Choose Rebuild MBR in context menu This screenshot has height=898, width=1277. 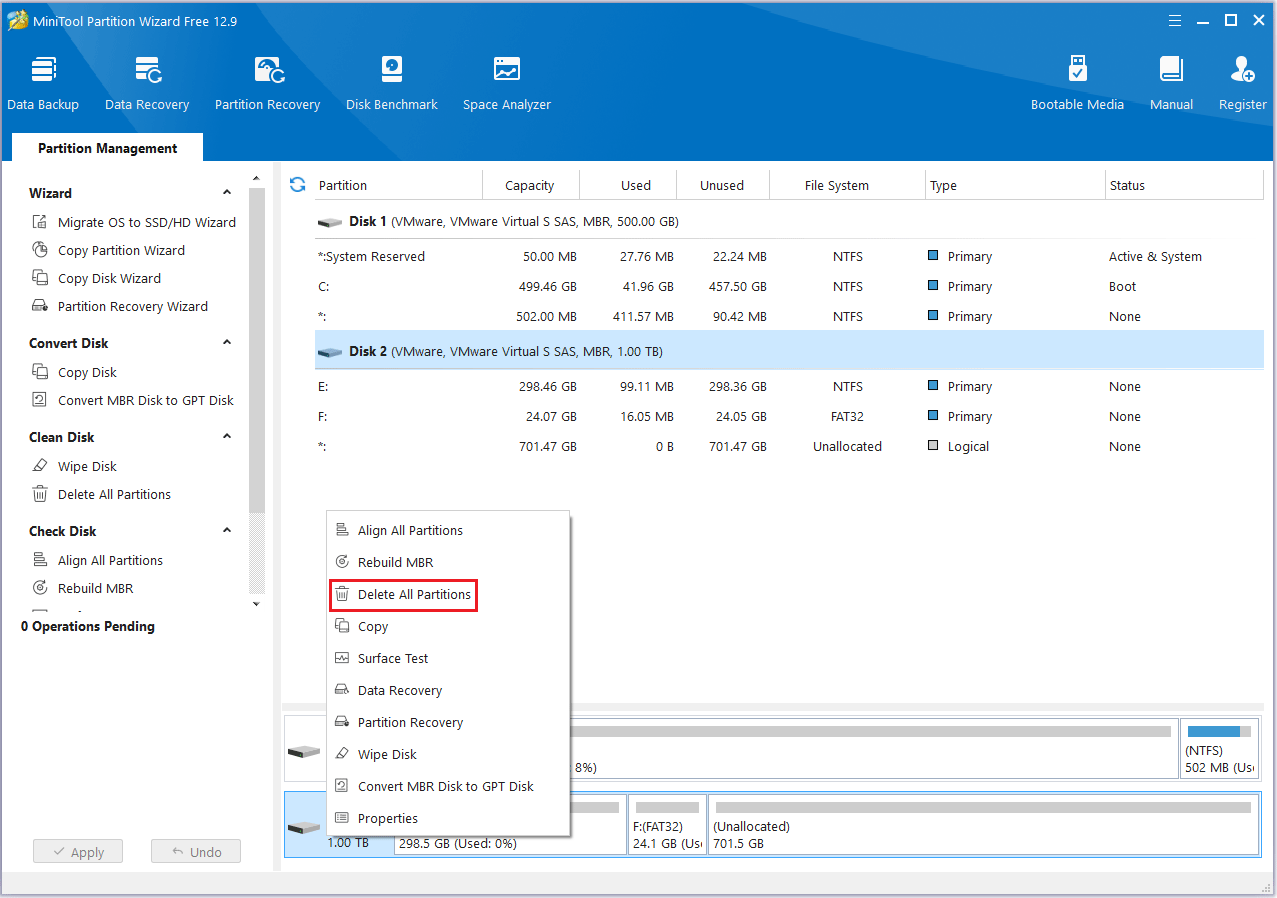click(448, 562)
